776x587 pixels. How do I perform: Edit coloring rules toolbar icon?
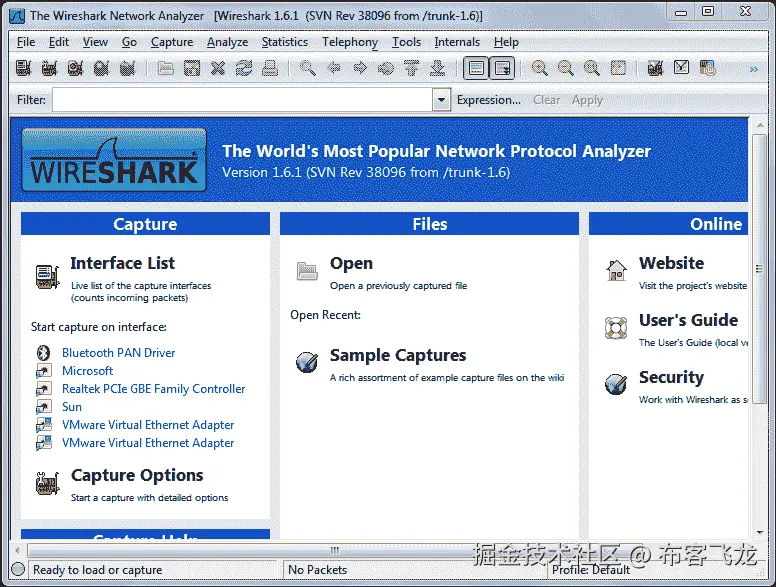click(x=708, y=68)
